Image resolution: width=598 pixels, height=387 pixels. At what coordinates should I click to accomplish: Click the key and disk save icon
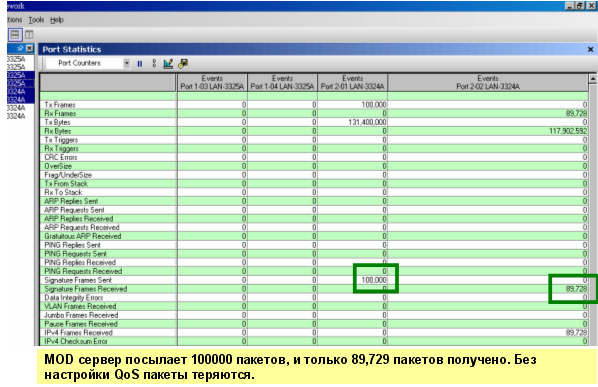[183, 64]
